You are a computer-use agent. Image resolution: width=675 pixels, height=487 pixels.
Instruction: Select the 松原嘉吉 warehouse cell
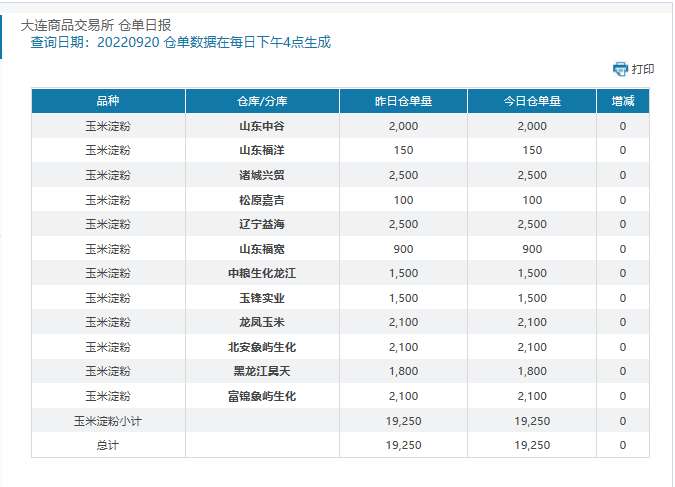262,200
